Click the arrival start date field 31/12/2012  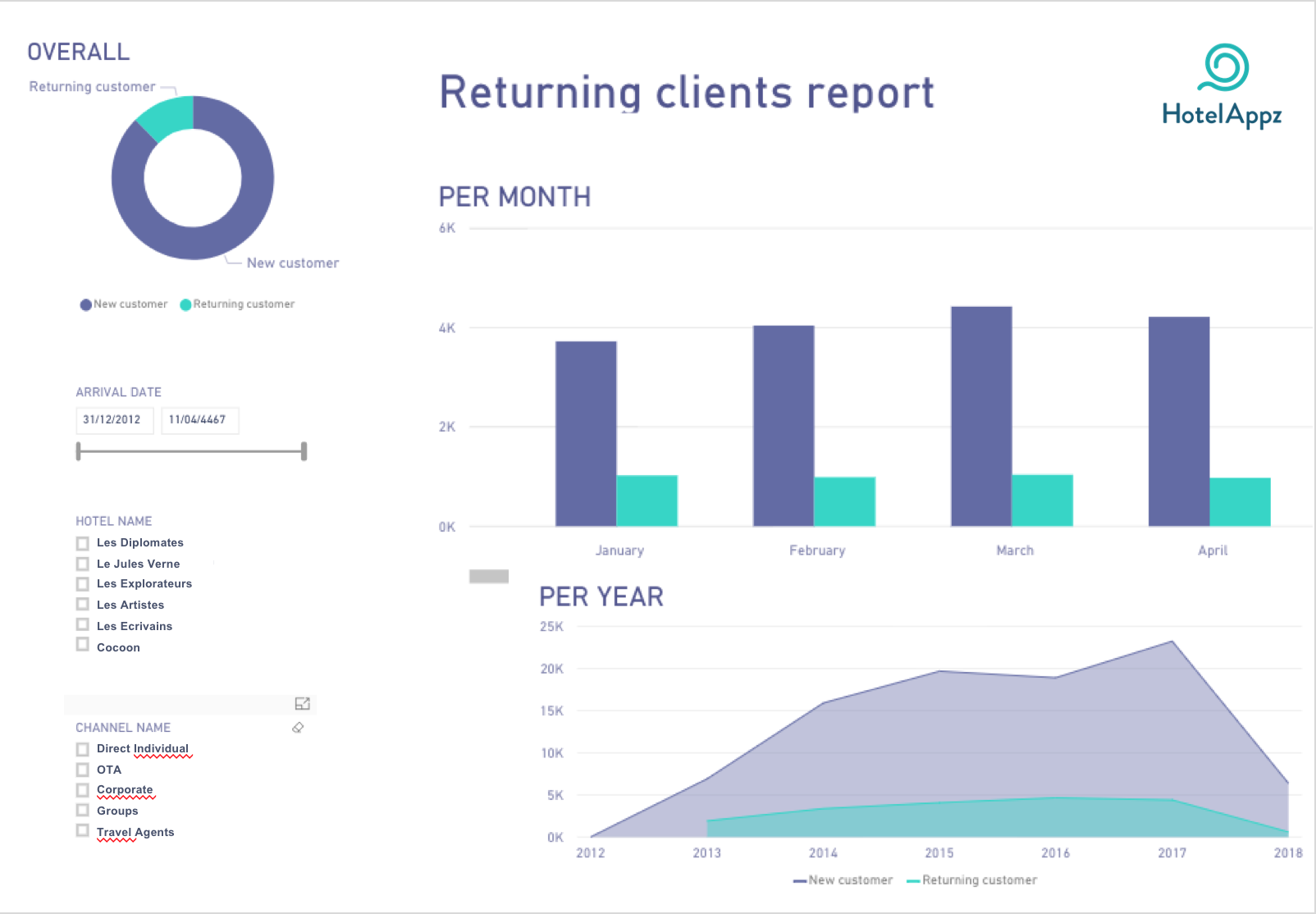[115, 420]
